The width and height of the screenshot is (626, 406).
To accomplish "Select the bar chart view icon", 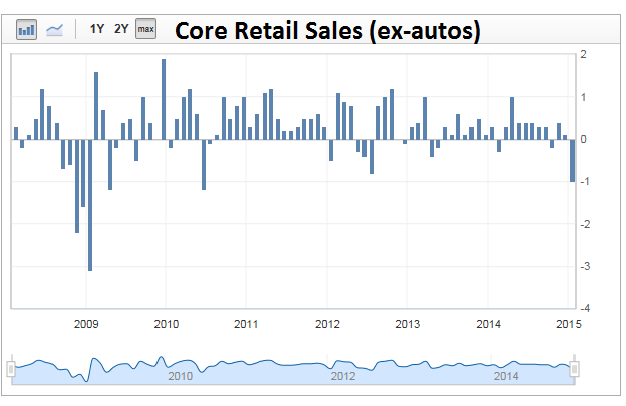I will pos(26,29).
